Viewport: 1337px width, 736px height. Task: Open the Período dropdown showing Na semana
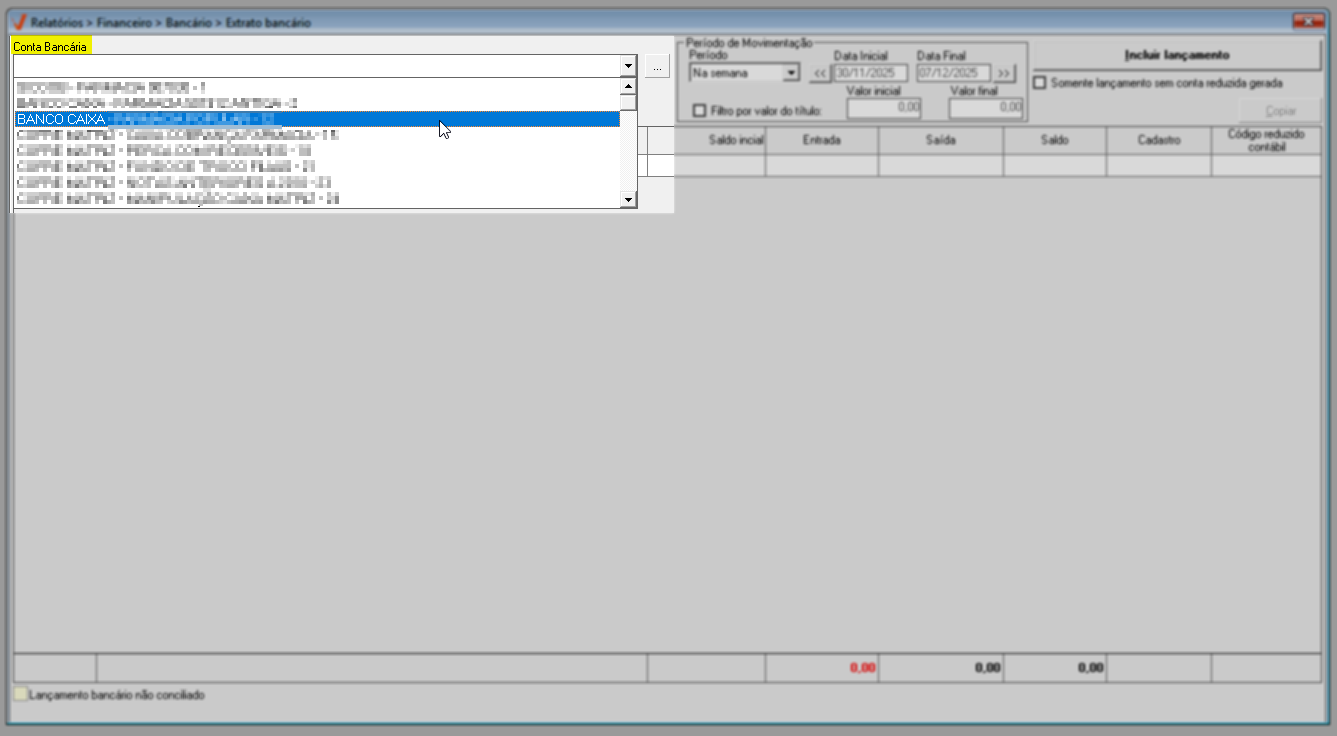(x=744, y=73)
